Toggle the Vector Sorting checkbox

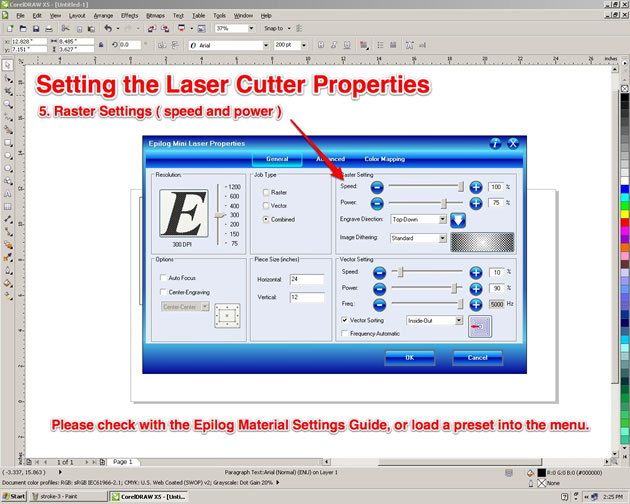point(344,320)
